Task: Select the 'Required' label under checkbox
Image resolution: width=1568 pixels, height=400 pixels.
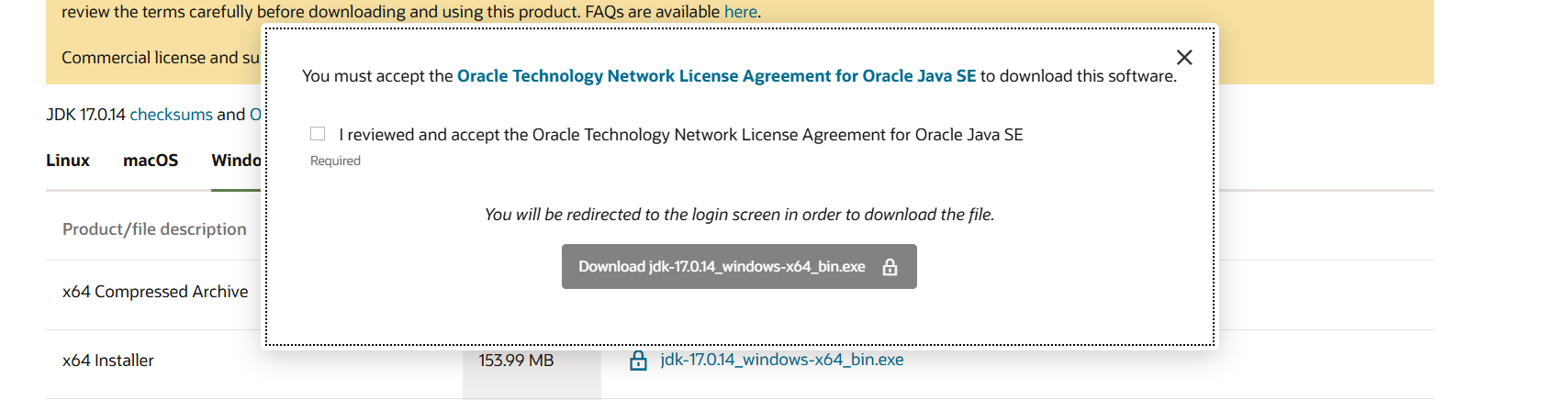Action: (335, 161)
